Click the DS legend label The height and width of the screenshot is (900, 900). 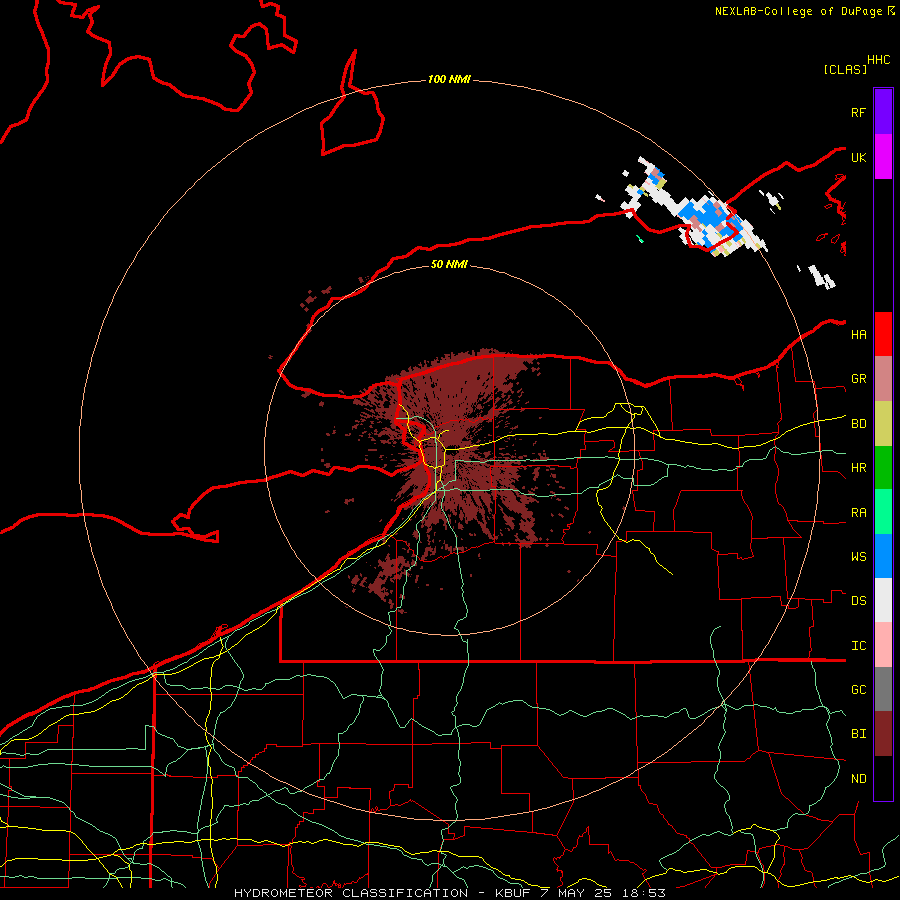[859, 601]
